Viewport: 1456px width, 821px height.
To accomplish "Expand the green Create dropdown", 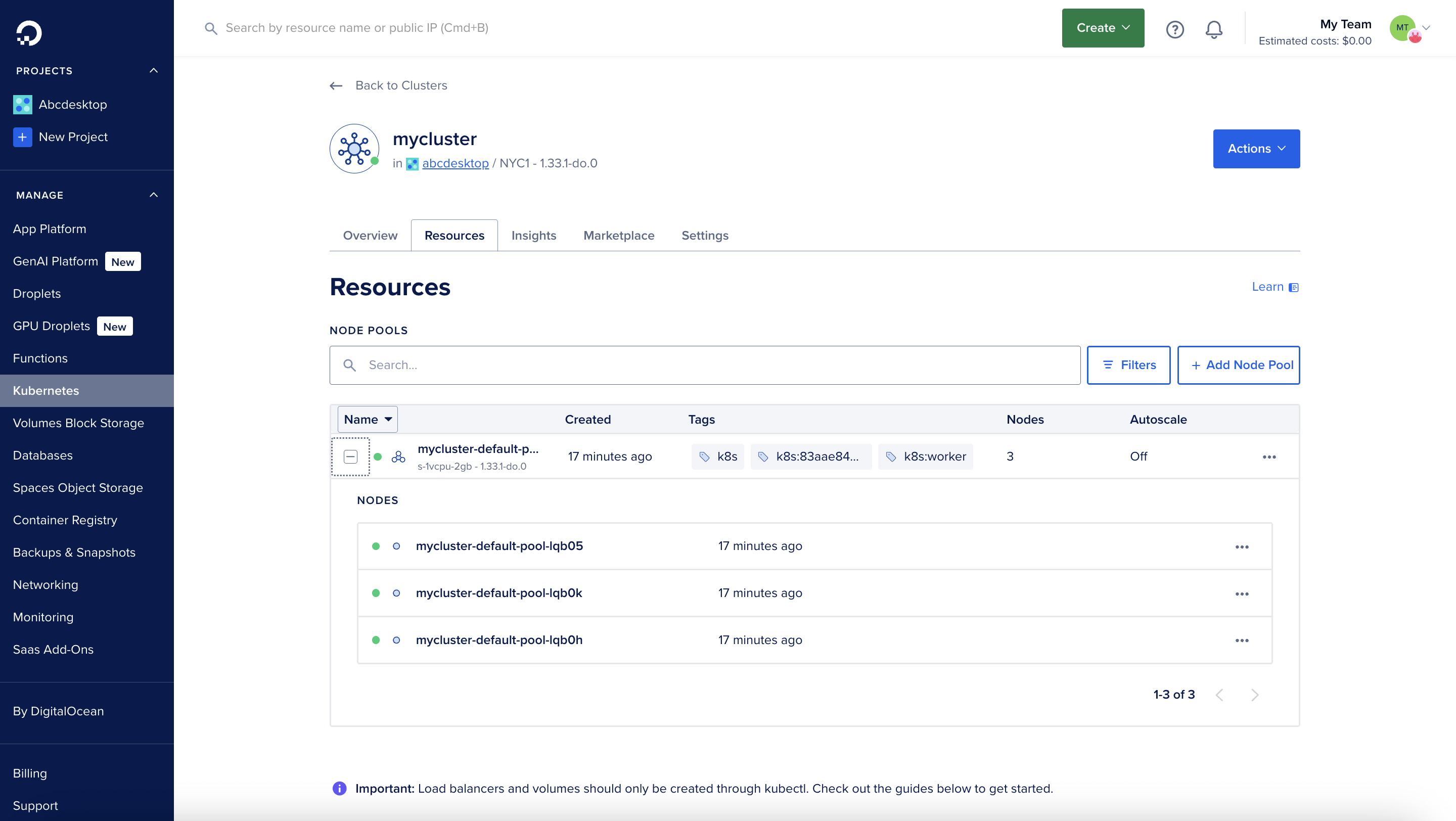I will point(1102,28).
